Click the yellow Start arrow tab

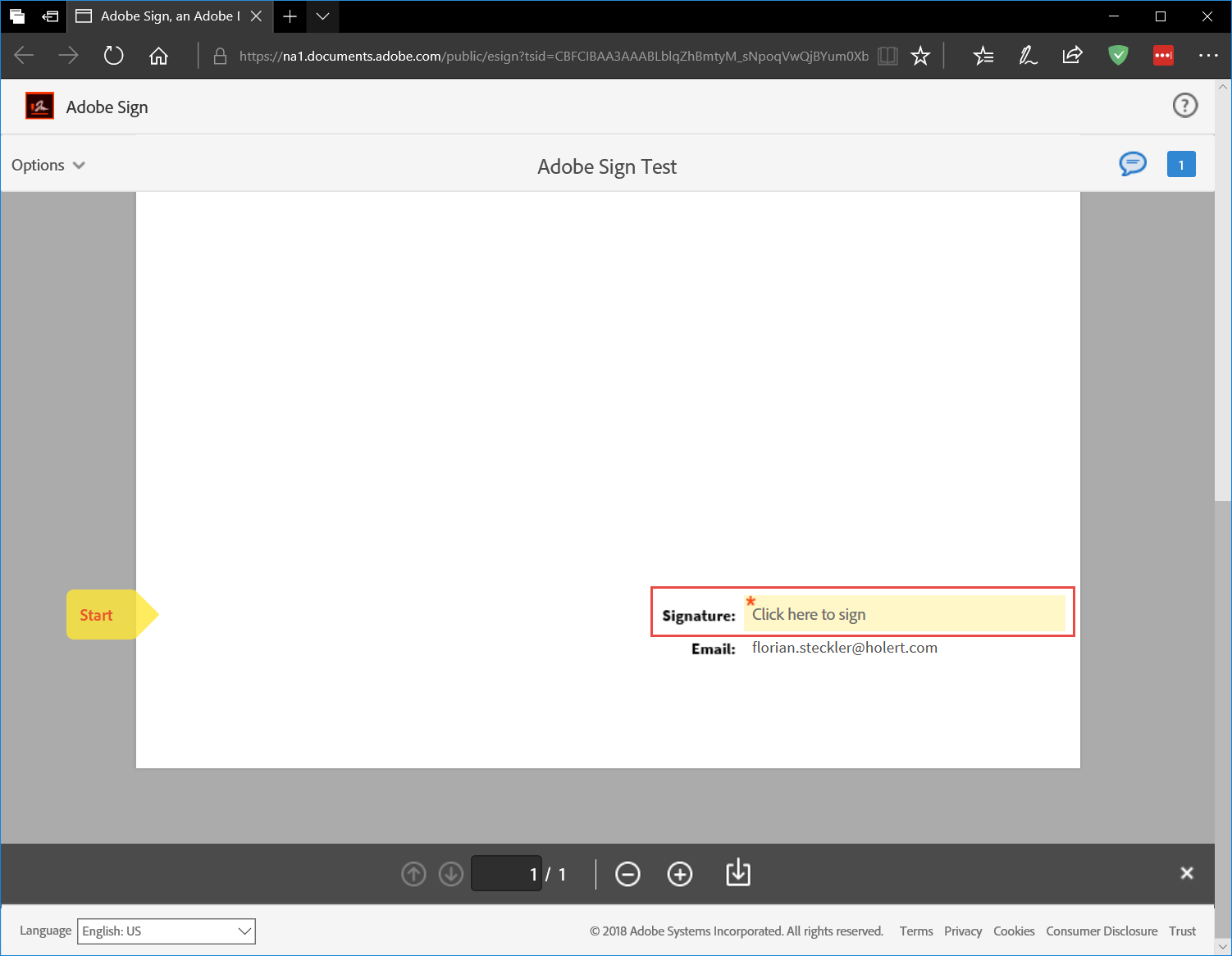tap(112, 615)
